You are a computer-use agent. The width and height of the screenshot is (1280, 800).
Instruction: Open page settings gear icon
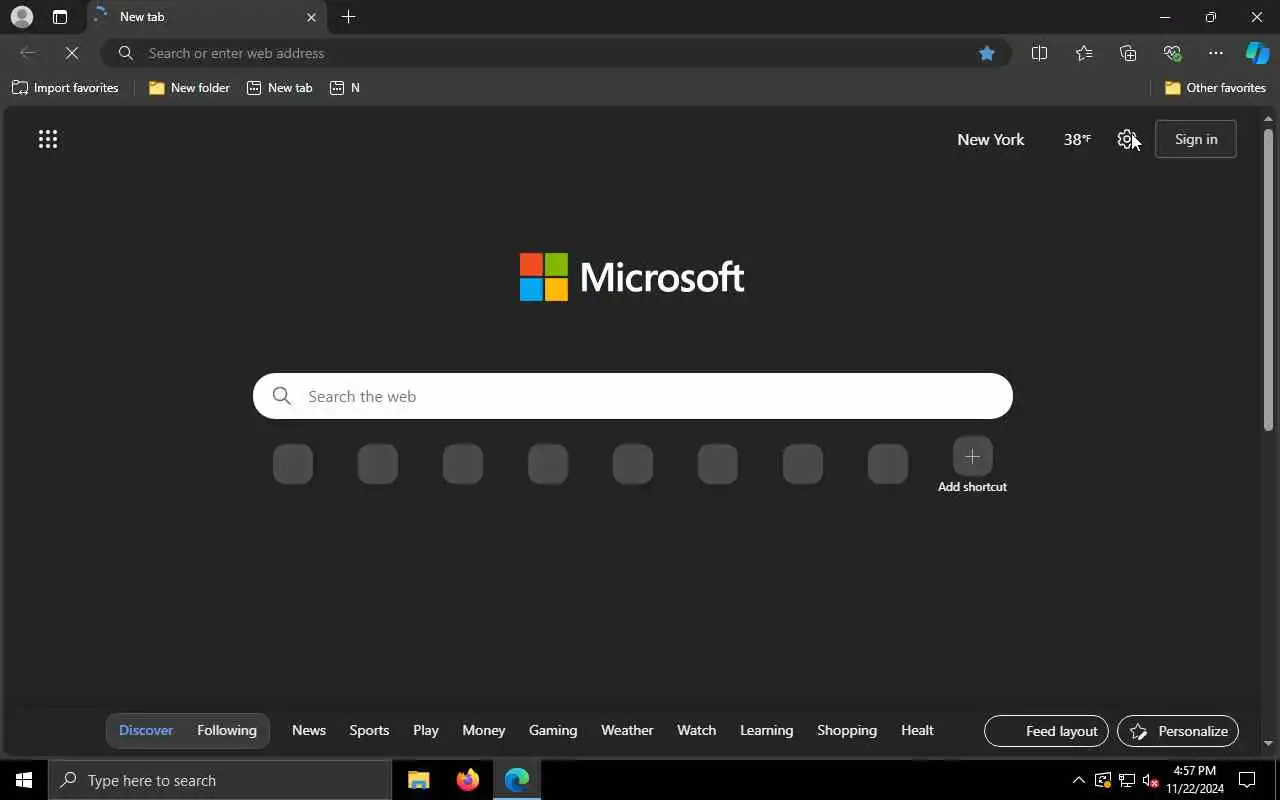pos(1127,139)
